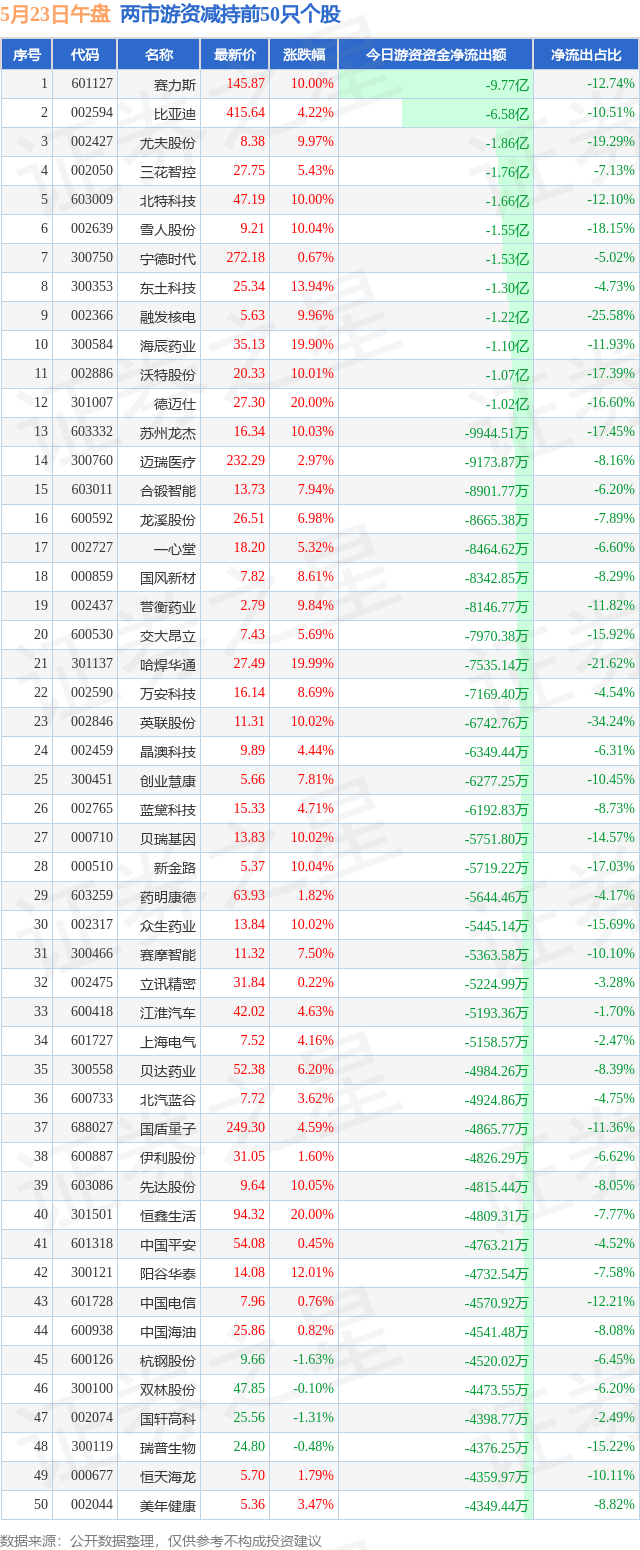The image size is (640, 1550).
Task: Select stock name 众生药业
Action: 168,925
